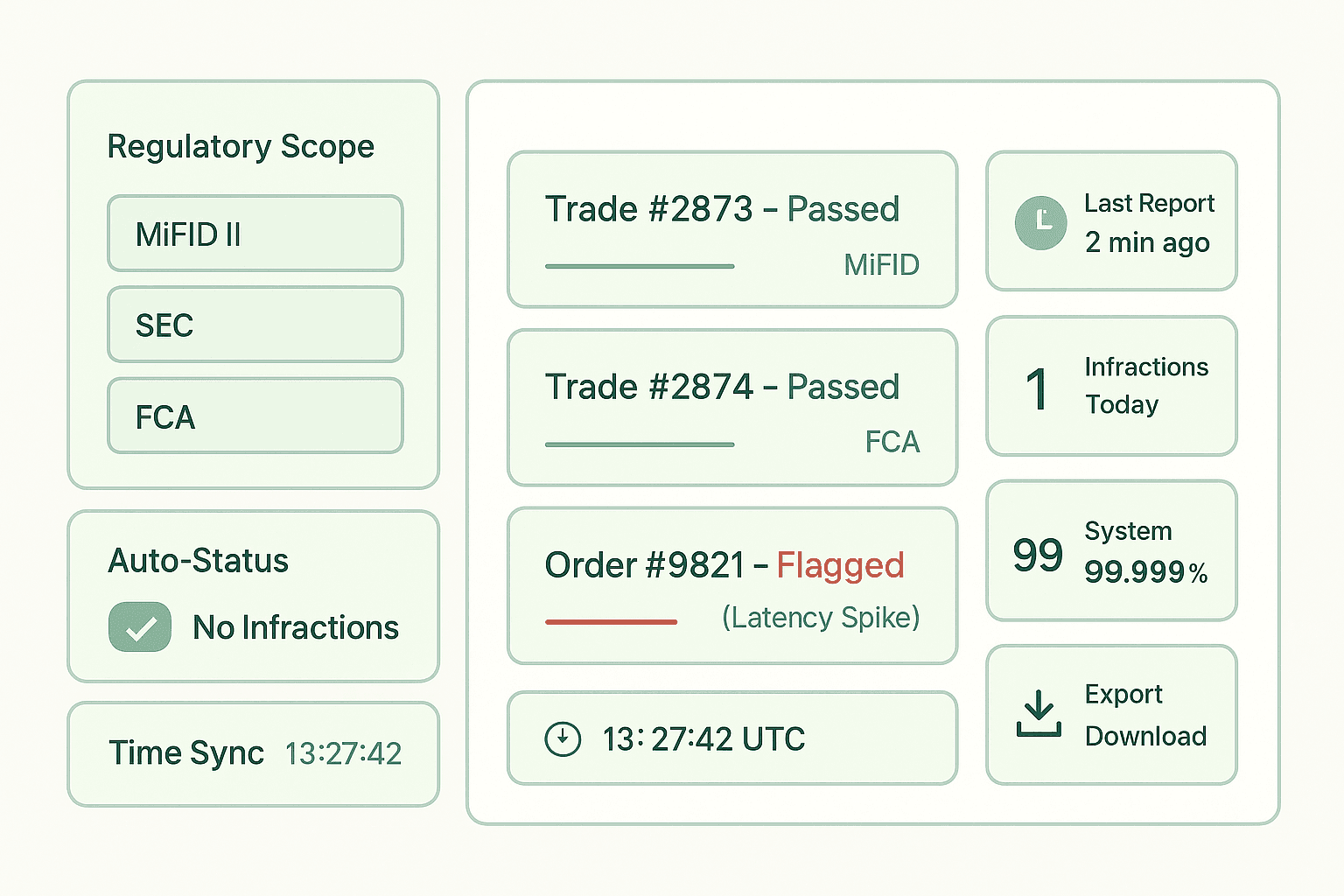Click the Export Download button label
1344x896 pixels.
click(1145, 715)
